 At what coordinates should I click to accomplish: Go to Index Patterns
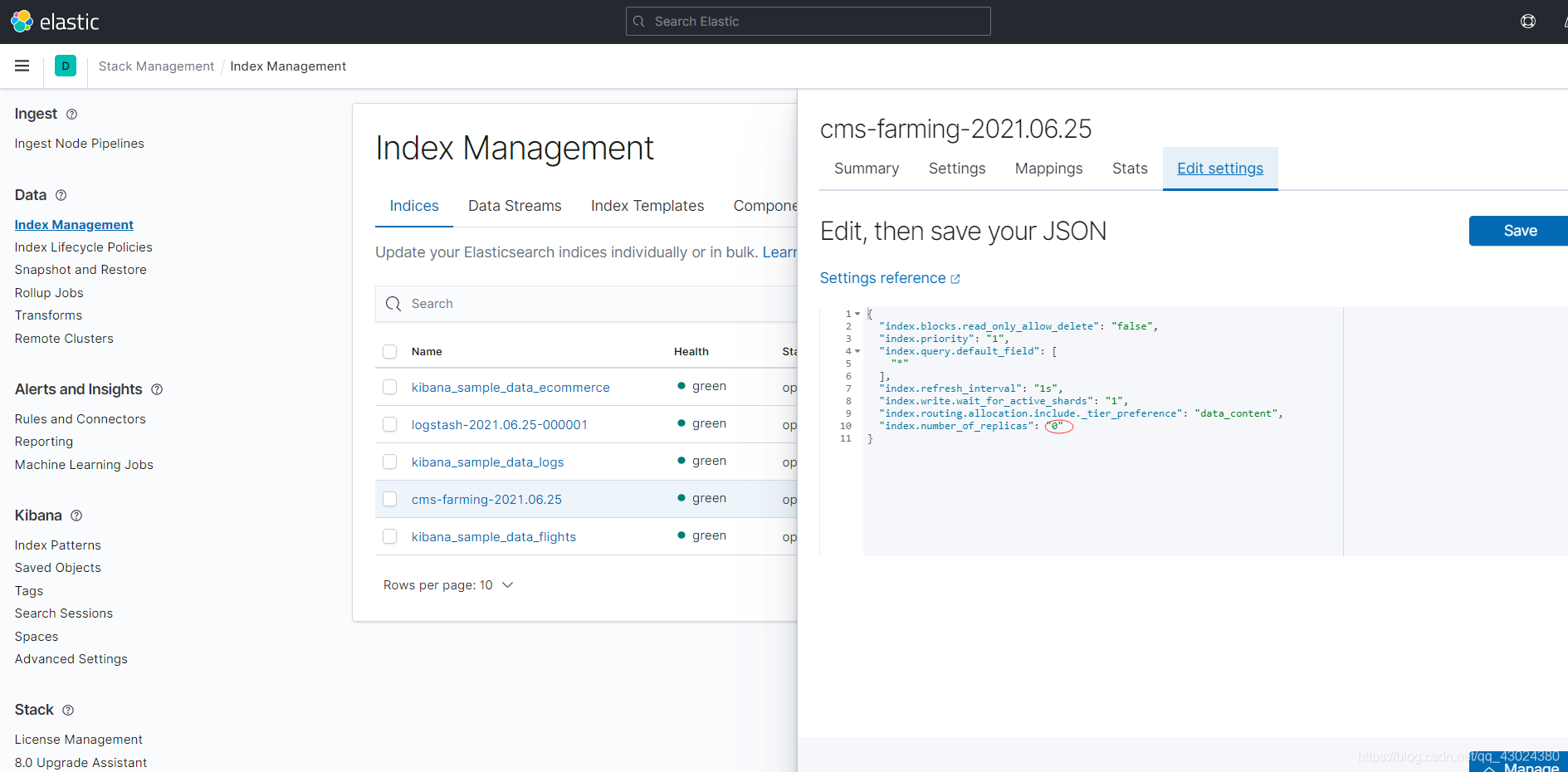click(x=57, y=545)
